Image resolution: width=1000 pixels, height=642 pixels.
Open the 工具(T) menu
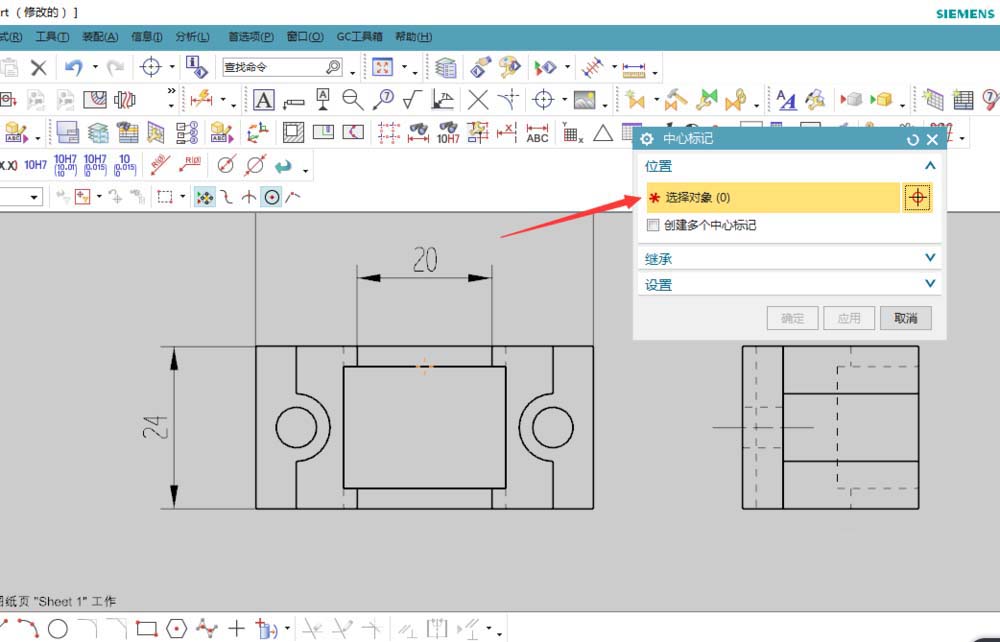52,37
